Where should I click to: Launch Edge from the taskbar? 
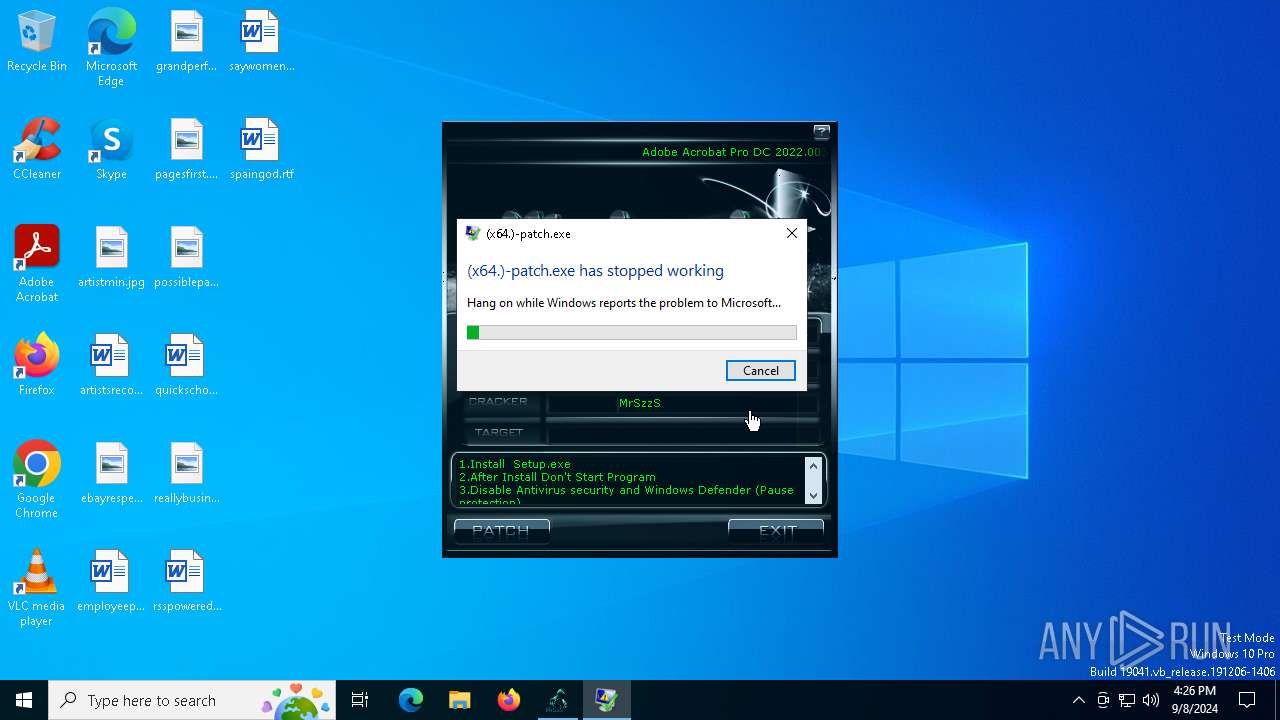(411, 700)
